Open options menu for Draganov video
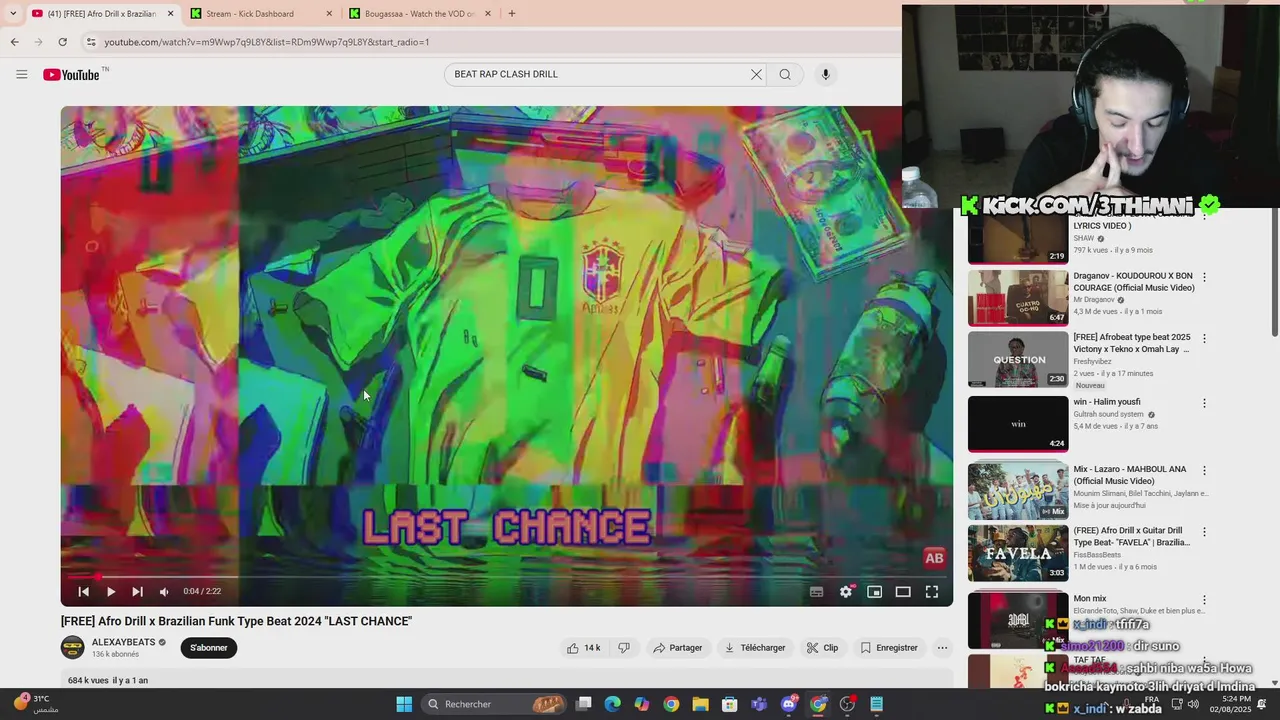 (1204, 277)
